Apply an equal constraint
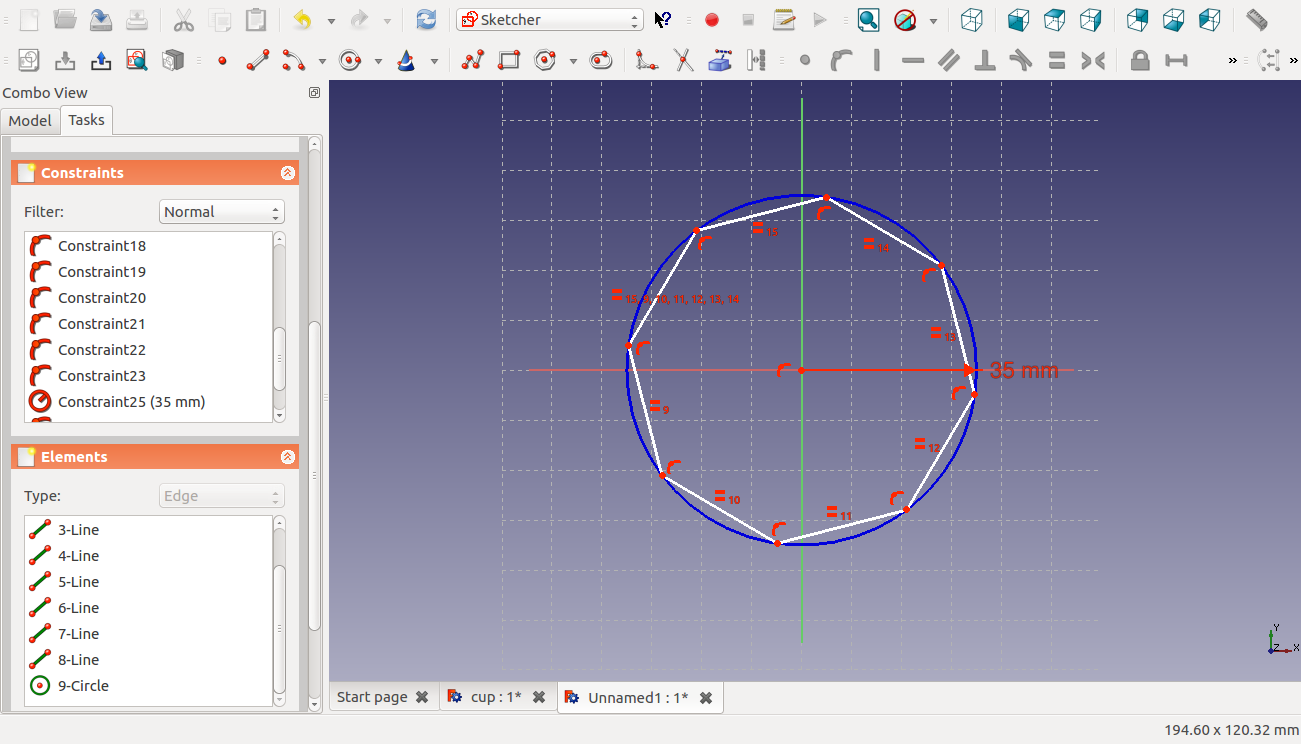 point(1055,60)
